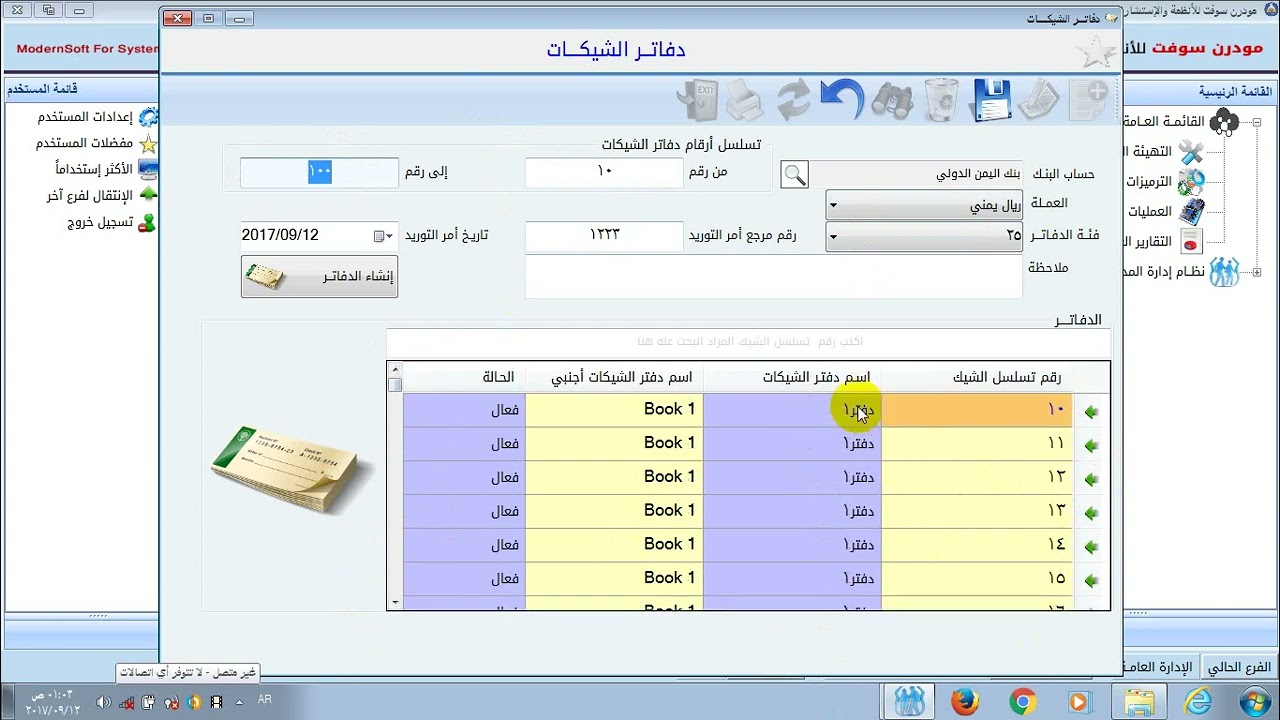Switch to الفرع الحالي tab
Screen dimensions: 1280x720
[1239, 667]
